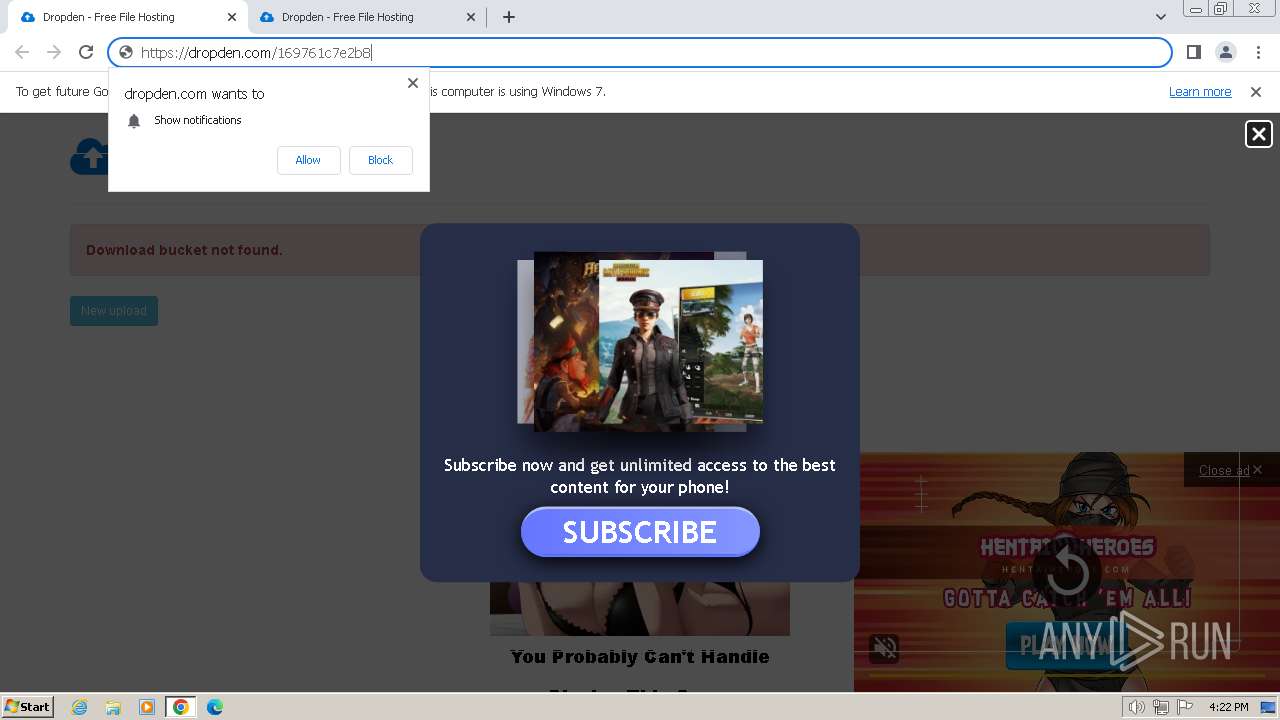Screen dimensions: 1280x720
Task: Close the page overlay with X
Action: click(1258, 134)
